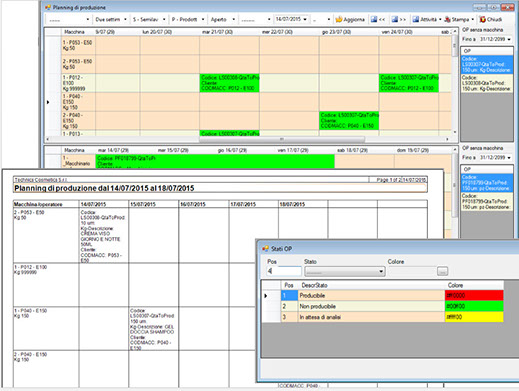The width and height of the screenshot is (519, 391).
Task: Click the Planning di produzione window icon
Action: (x=48, y=7)
